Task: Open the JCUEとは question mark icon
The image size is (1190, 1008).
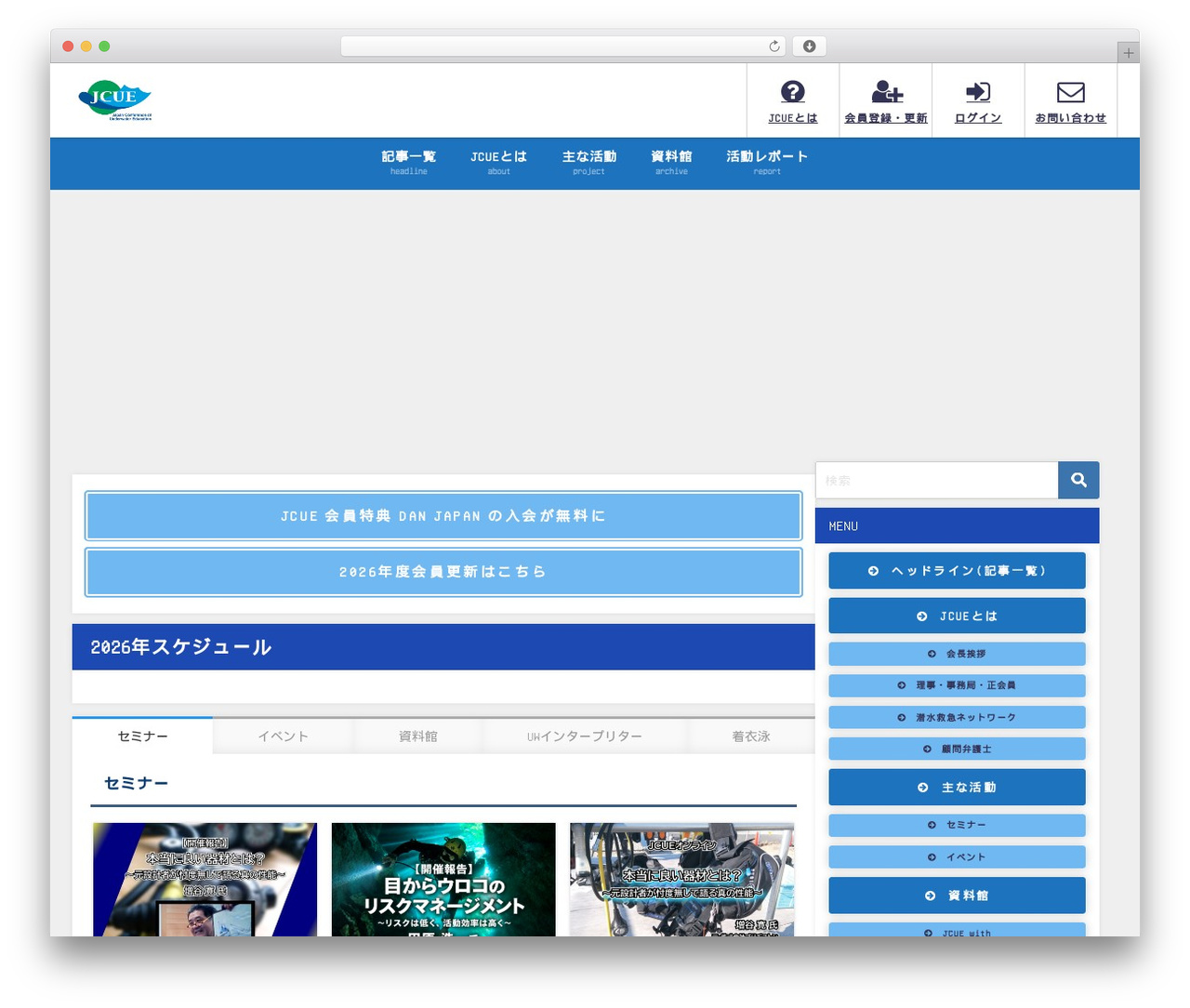Action: point(793,91)
